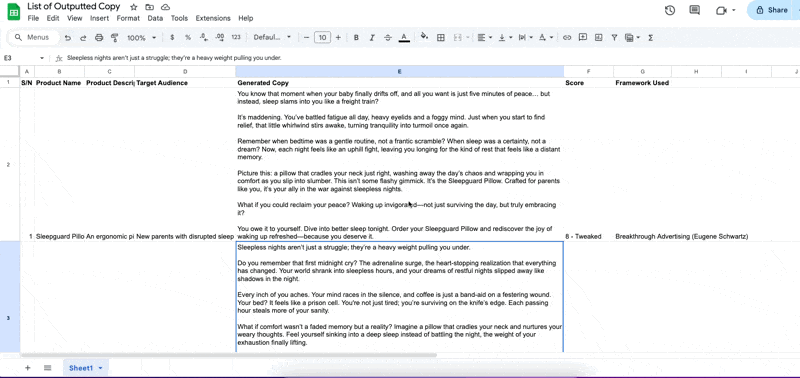Select the 'Framework Used' header cell

[x=642, y=83]
